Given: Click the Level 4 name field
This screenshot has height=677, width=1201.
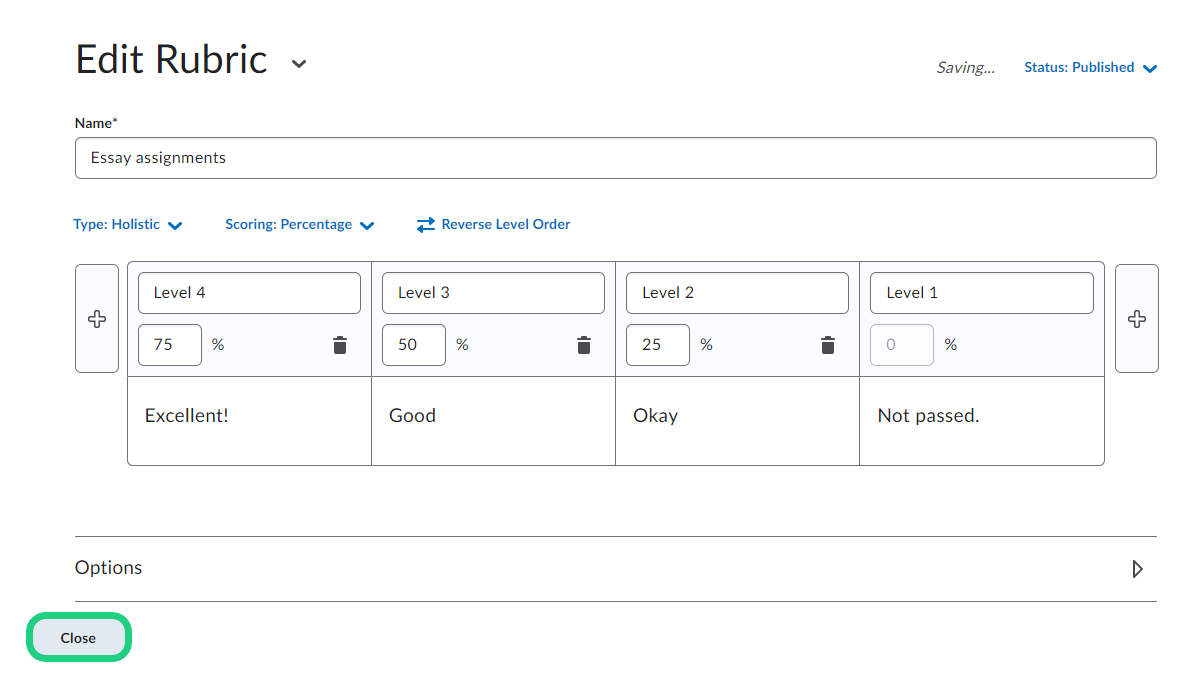Looking at the screenshot, I should (249, 293).
